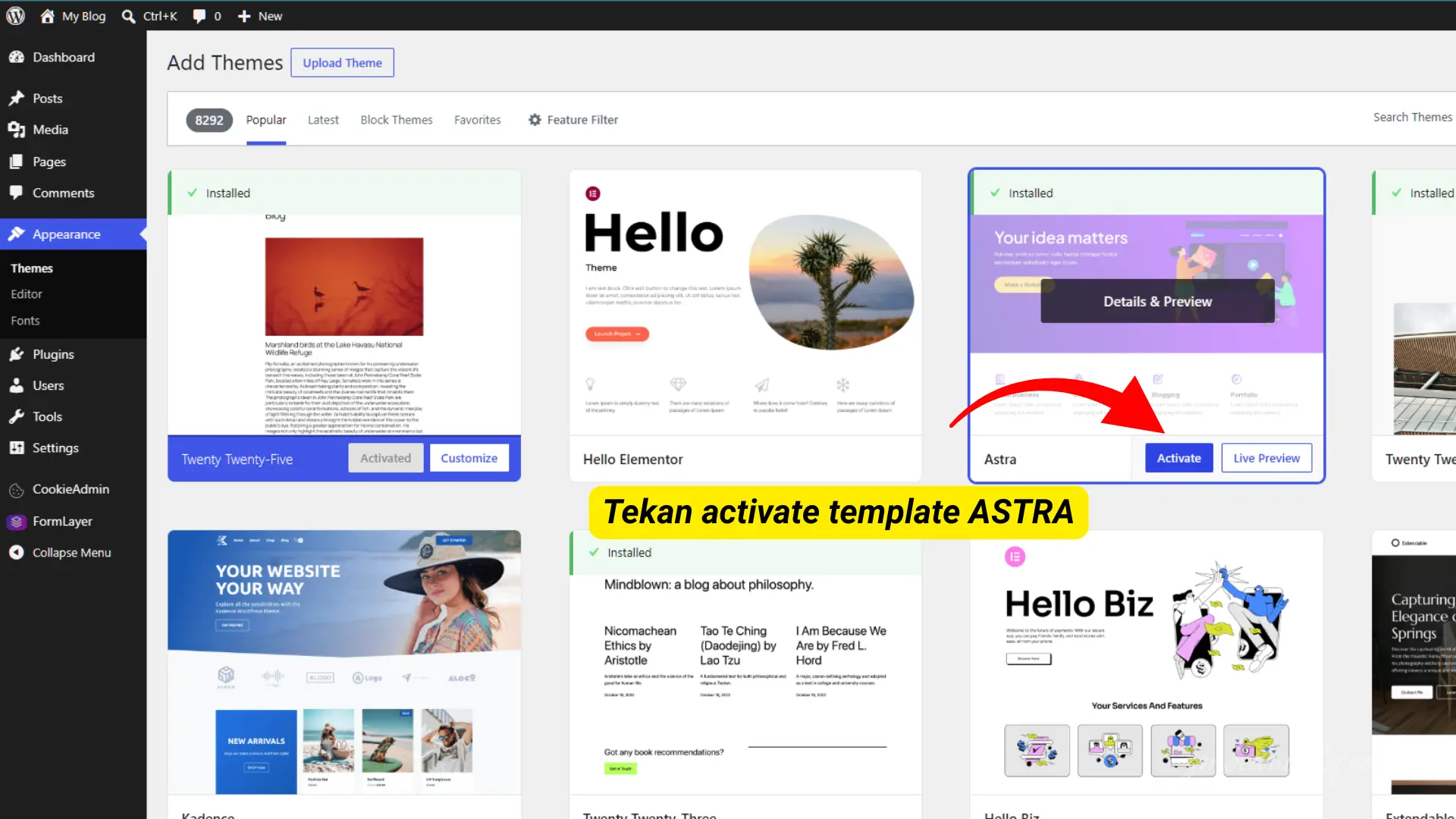Screen dimensions: 1456x819
Task: Open the Dashboard menu label
Action: pyautogui.click(x=64, y=57)
